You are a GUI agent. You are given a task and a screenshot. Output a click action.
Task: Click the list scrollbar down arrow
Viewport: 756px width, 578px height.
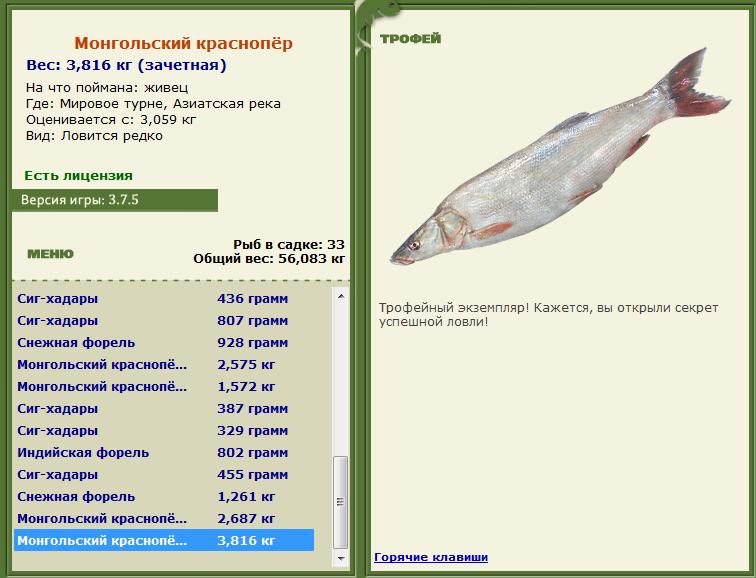click(341, 559)
